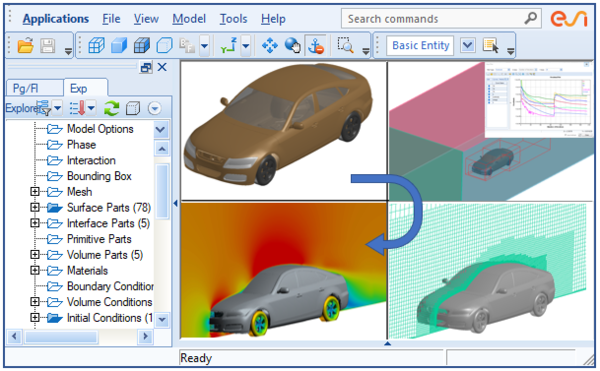
Task: Open the Explorer filter dropdown arrow
Action: click(57, 108)
